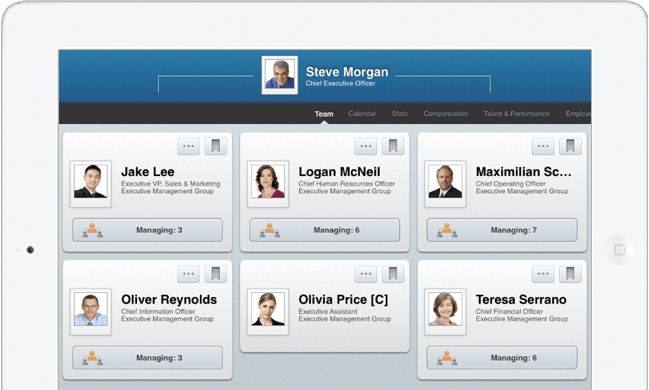Expand Logan McNeil's Managing: 6 team
Image resolution: width=649 pixels, height=390 pixels.
[324, 230]
